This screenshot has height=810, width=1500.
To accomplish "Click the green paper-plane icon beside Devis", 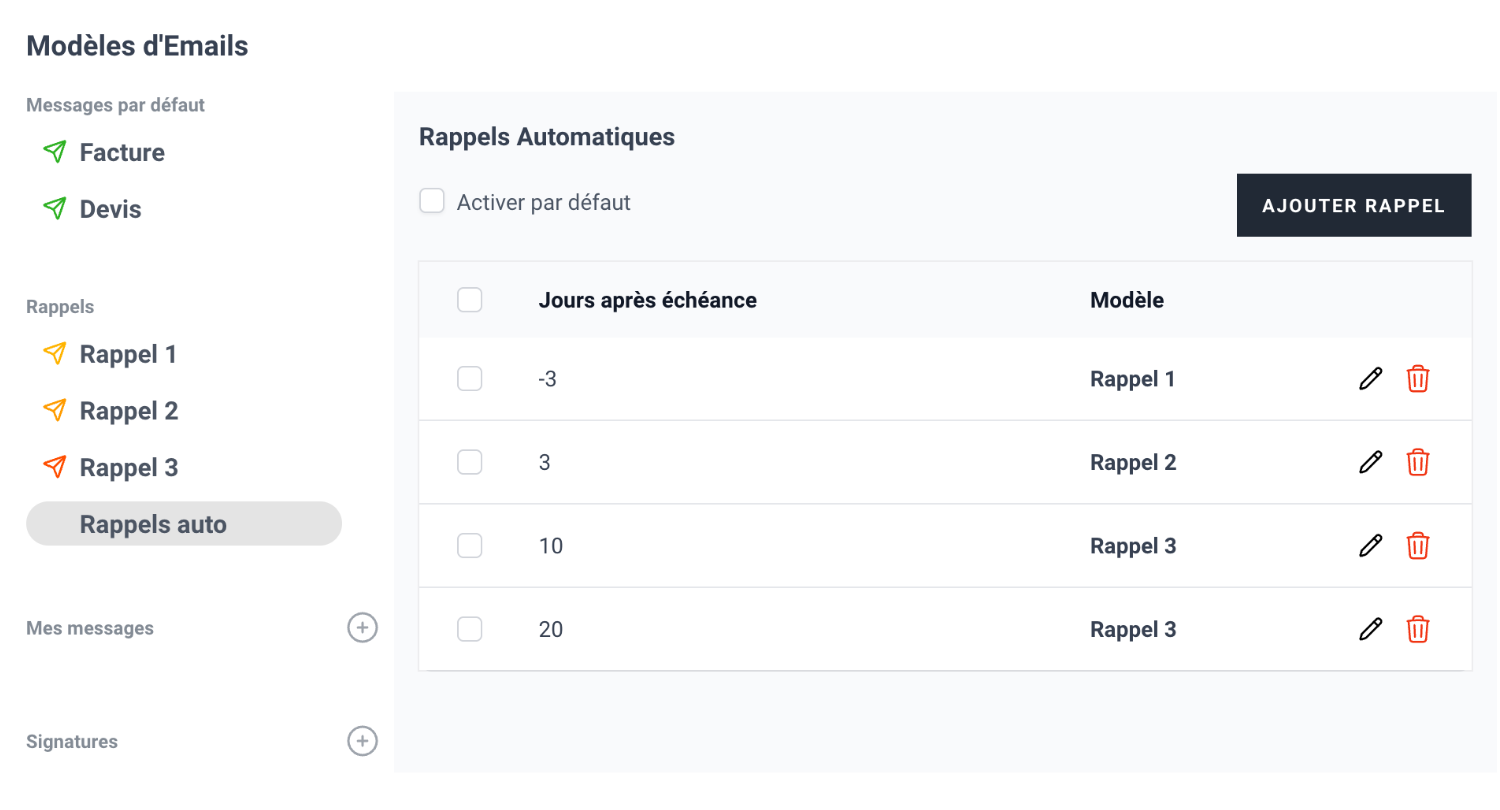I will (55, 210).
